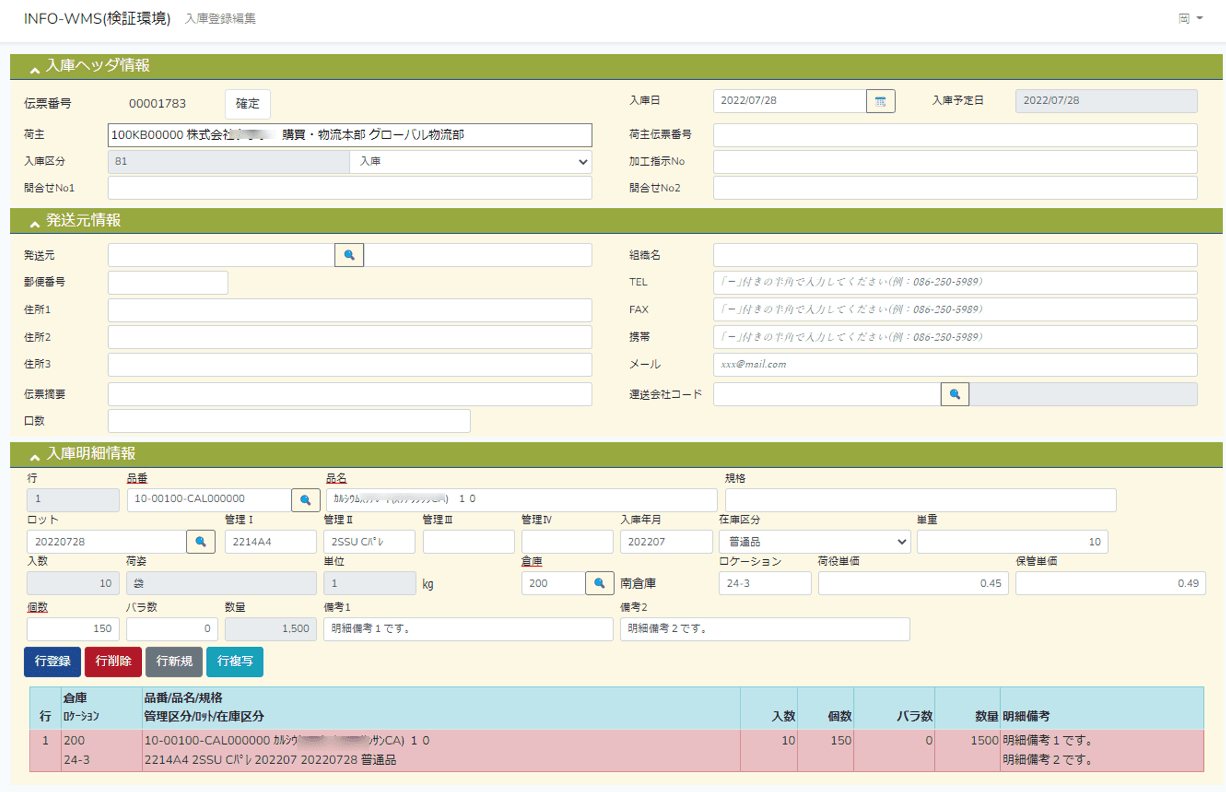Viewport: 1226px width, 792px height.
Task: Click the 口数 field
Action: [x=289, y=421]
